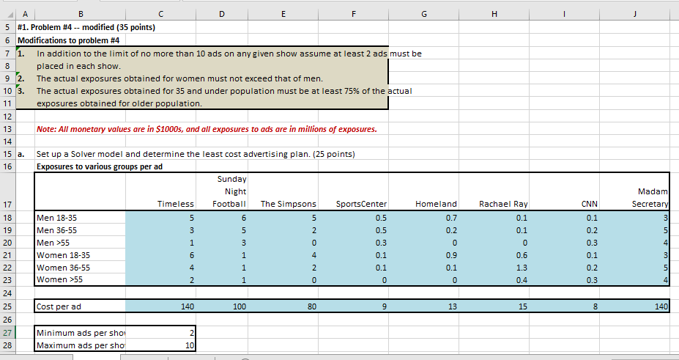Screen dimensions: 679x360
Task: Select column C header
Action: click(x=161, y=14)
